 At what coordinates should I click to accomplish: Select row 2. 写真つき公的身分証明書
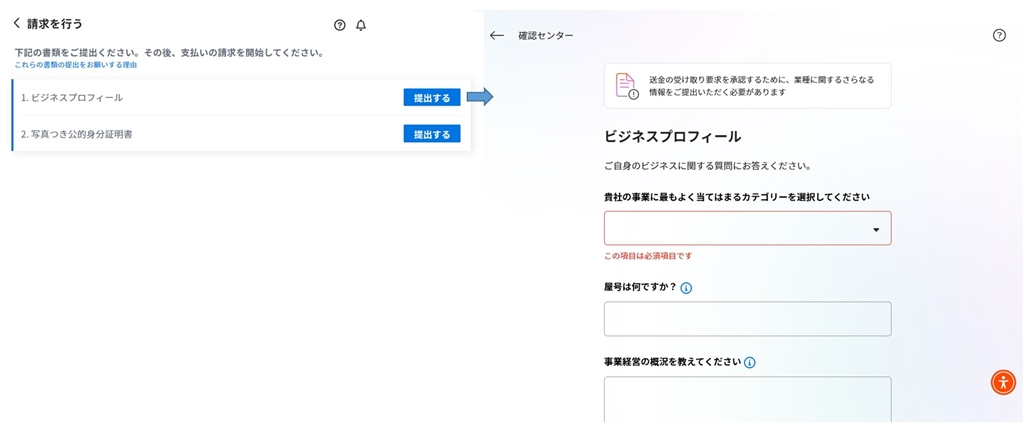241,134
